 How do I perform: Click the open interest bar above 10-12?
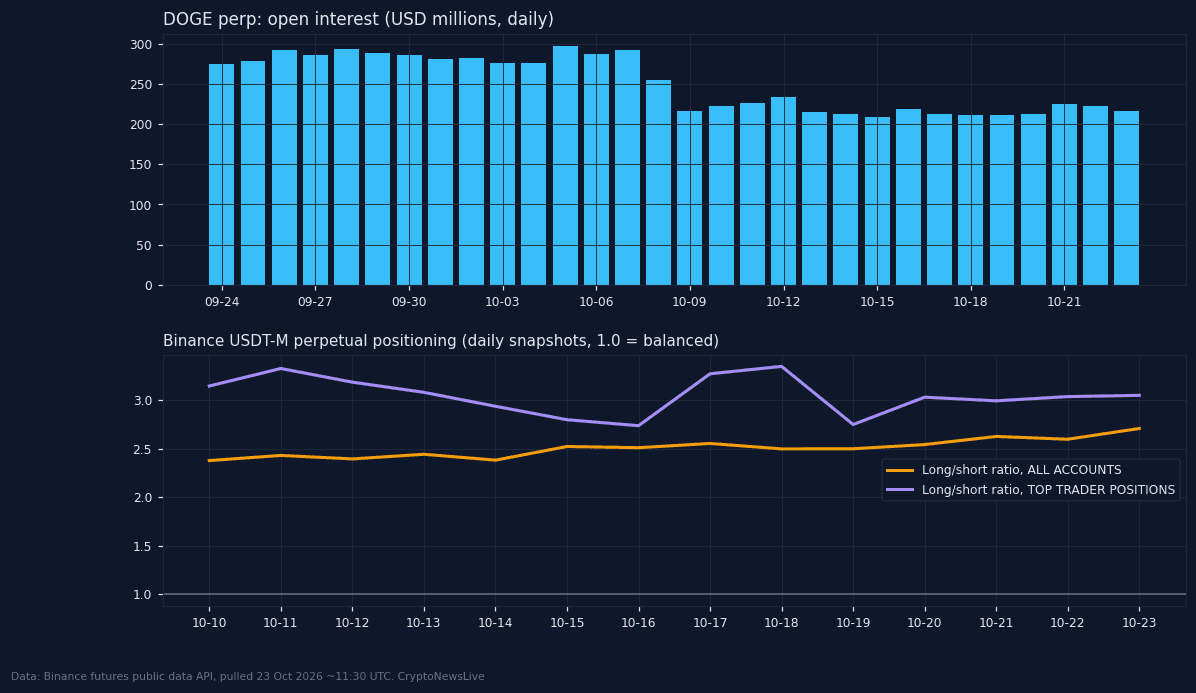(783, 191)
